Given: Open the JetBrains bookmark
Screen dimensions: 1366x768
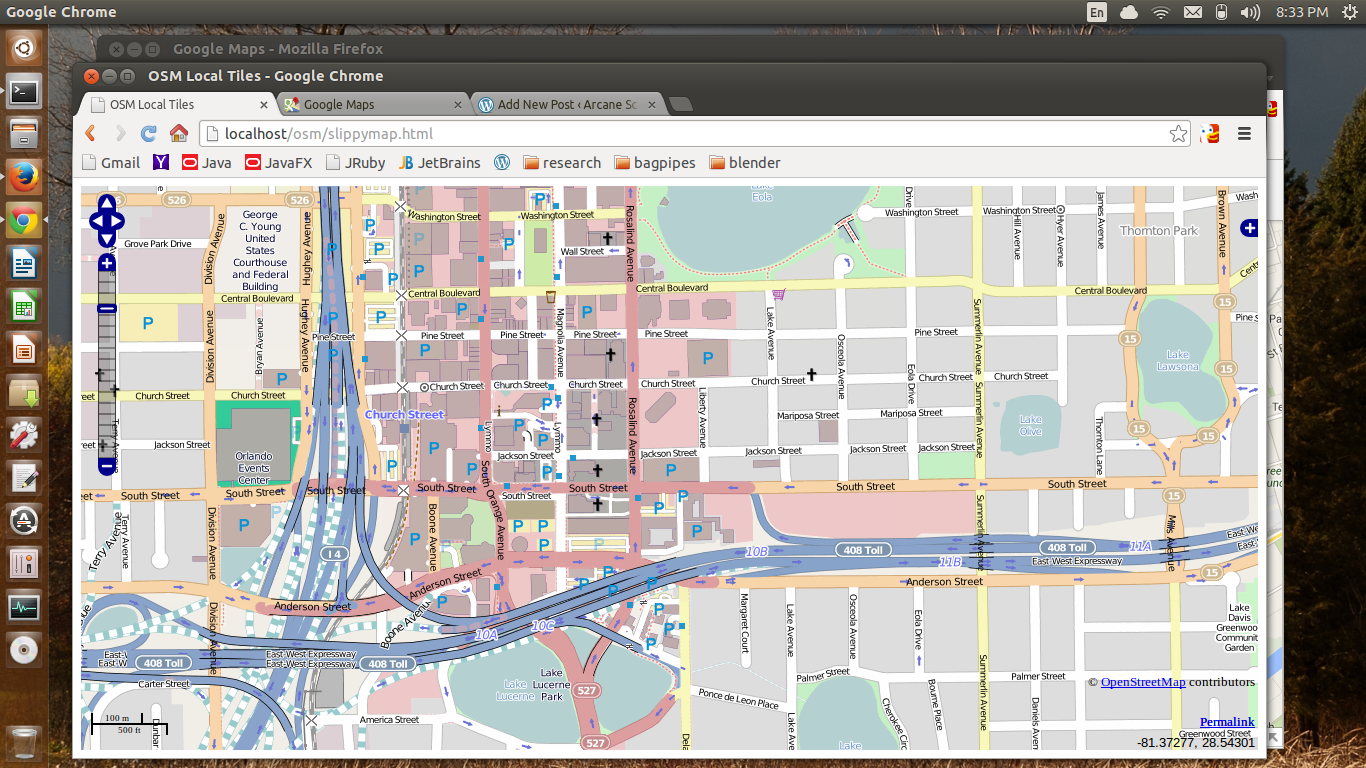Looking at the screenshot, I should [x=439, y=163].
